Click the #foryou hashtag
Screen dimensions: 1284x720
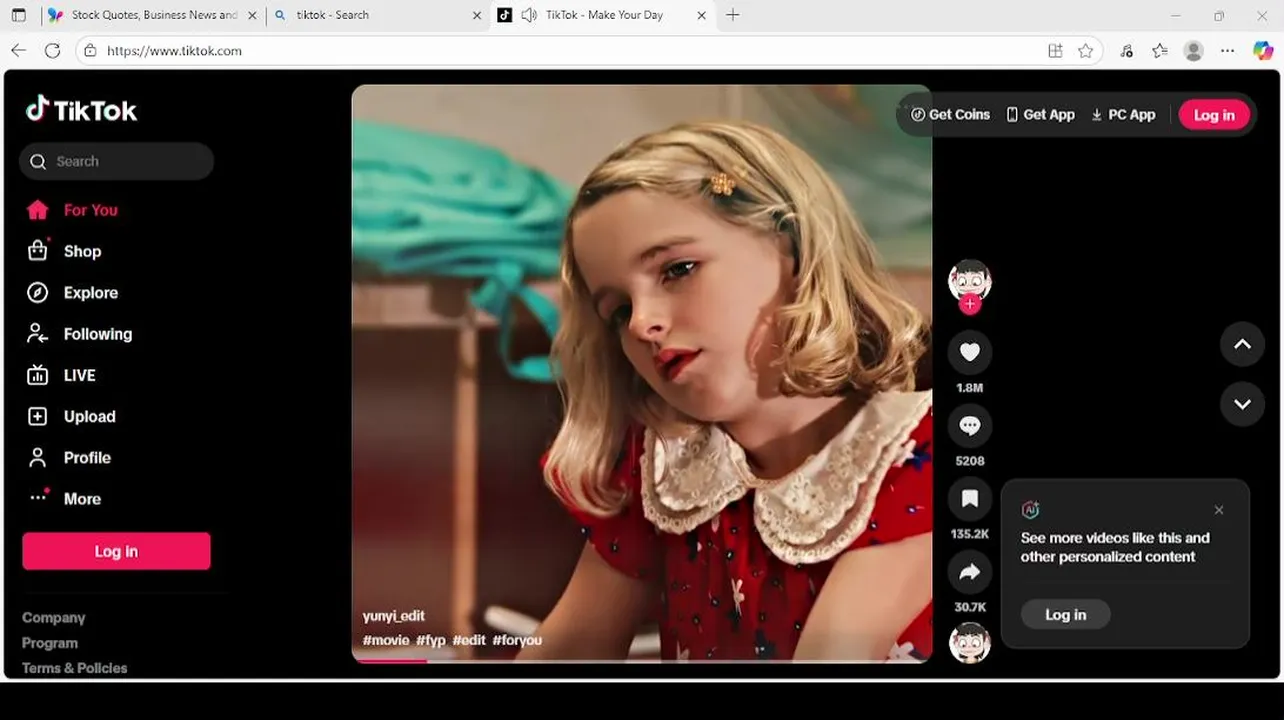pyautogui.click(x=517, y=640)
